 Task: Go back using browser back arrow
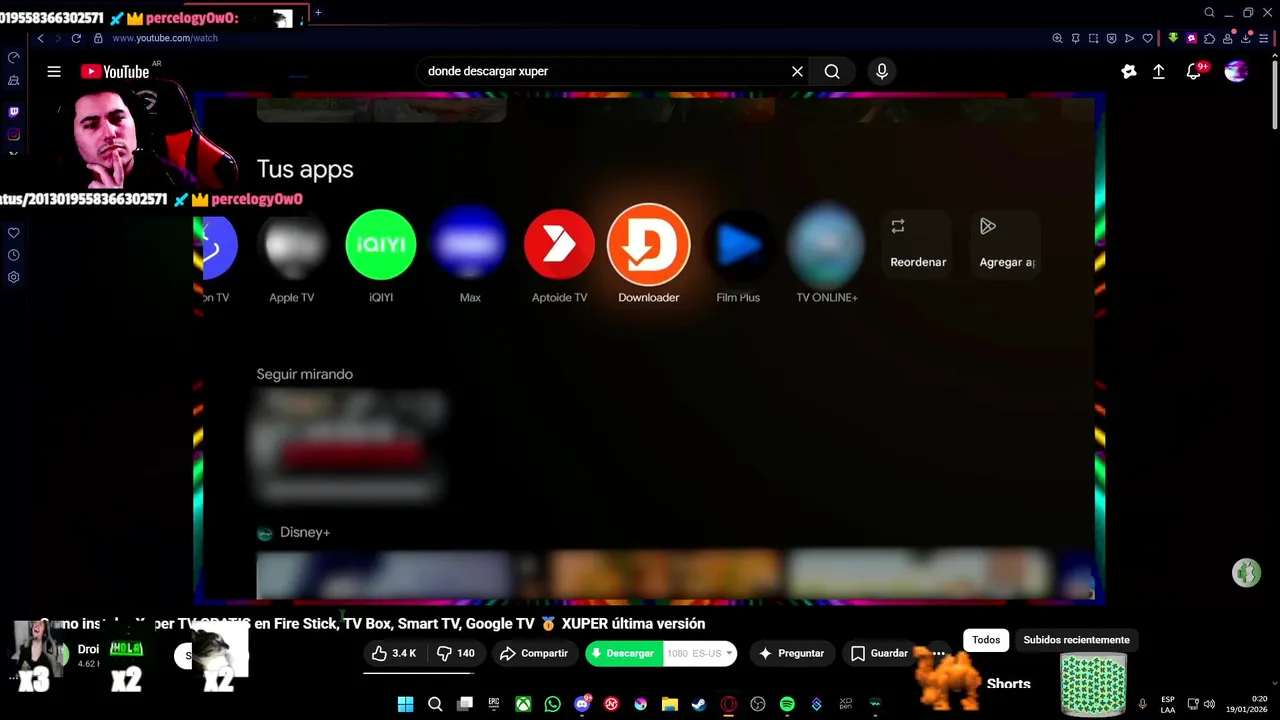tap(40, 38)
